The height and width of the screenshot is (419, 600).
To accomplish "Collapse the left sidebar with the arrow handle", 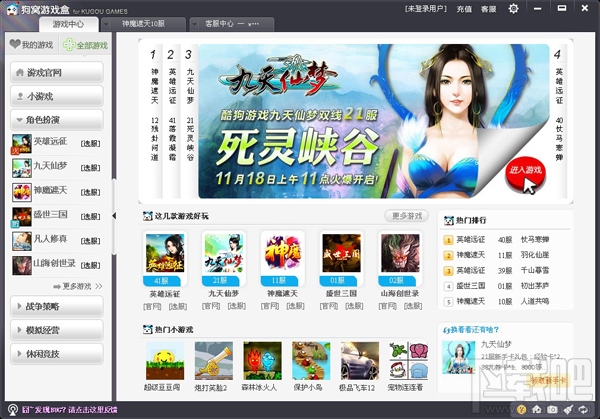I will (114, 216).
